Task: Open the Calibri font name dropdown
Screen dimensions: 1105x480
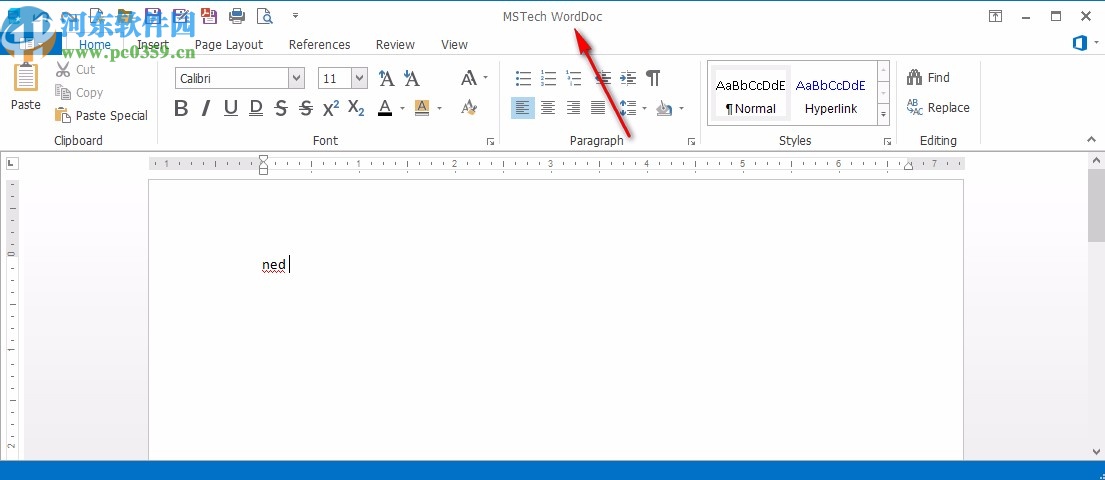Action: pyautogui.click(x=296, y=78)
